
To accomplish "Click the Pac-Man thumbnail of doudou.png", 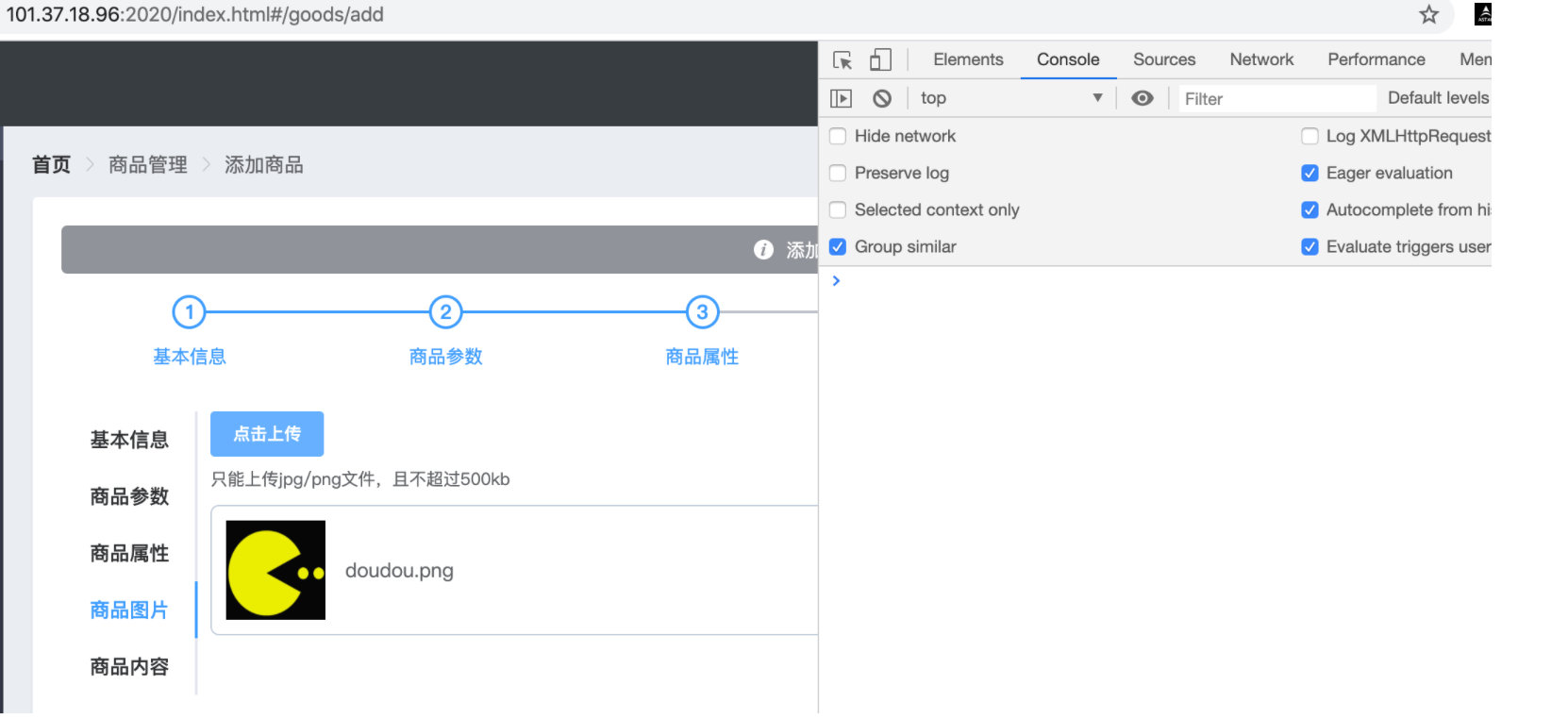I will point(275,570).
